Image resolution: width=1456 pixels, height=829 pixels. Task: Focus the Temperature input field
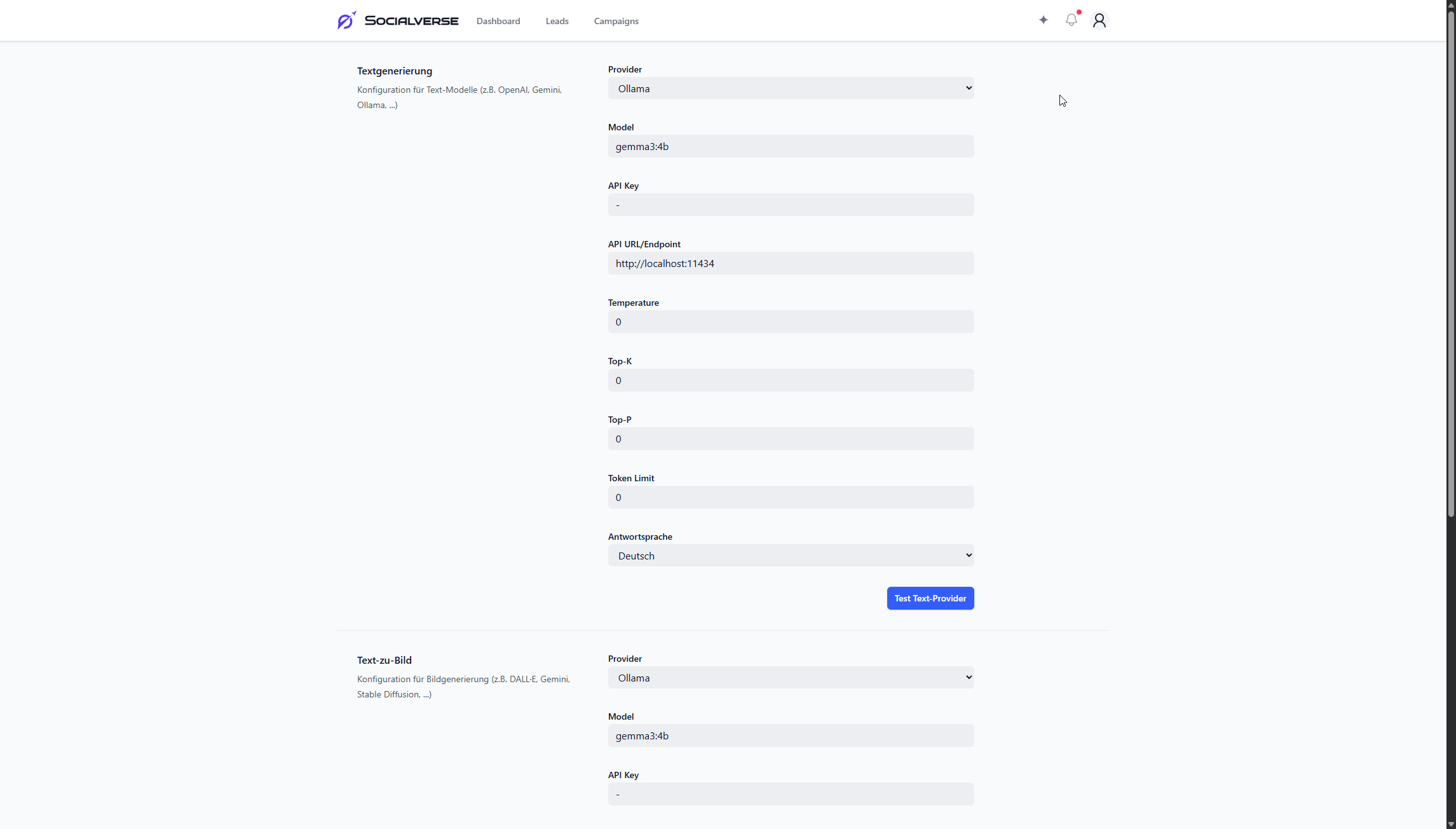click(790, 322)
